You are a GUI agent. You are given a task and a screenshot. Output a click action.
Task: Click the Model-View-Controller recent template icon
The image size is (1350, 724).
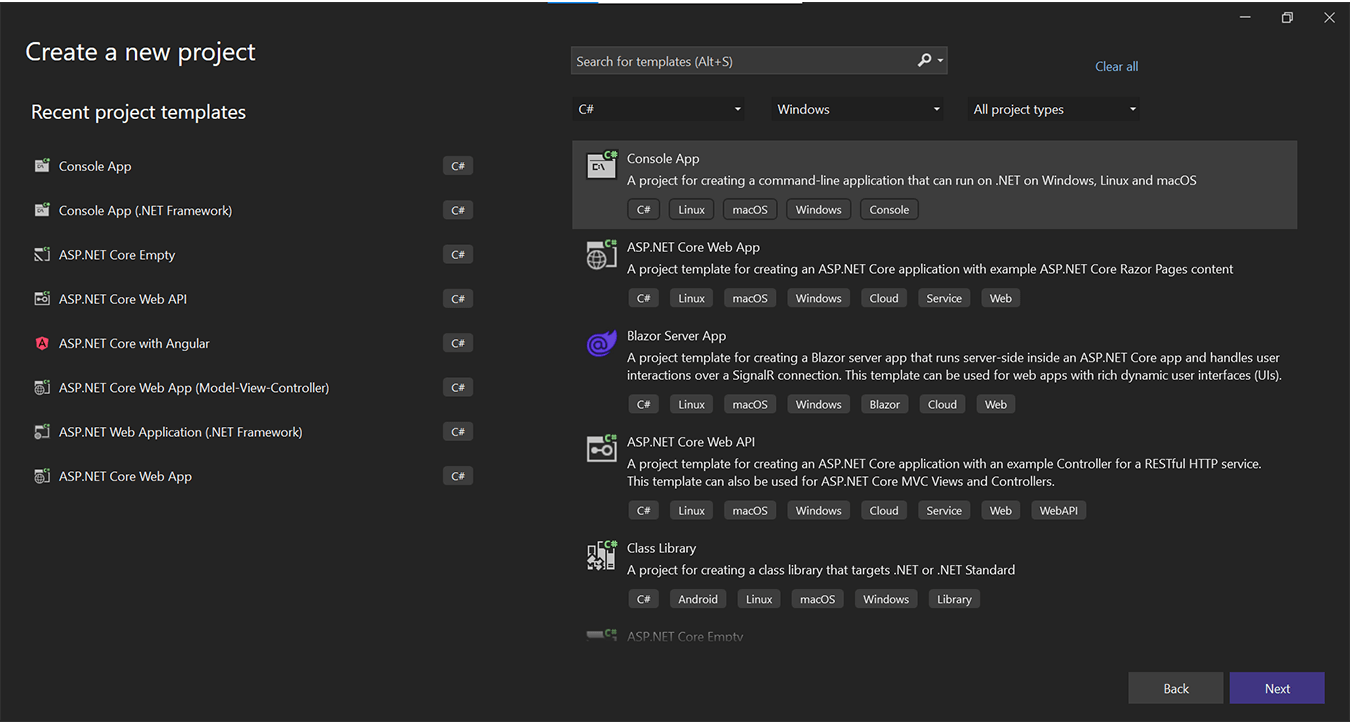pos(42,388)
